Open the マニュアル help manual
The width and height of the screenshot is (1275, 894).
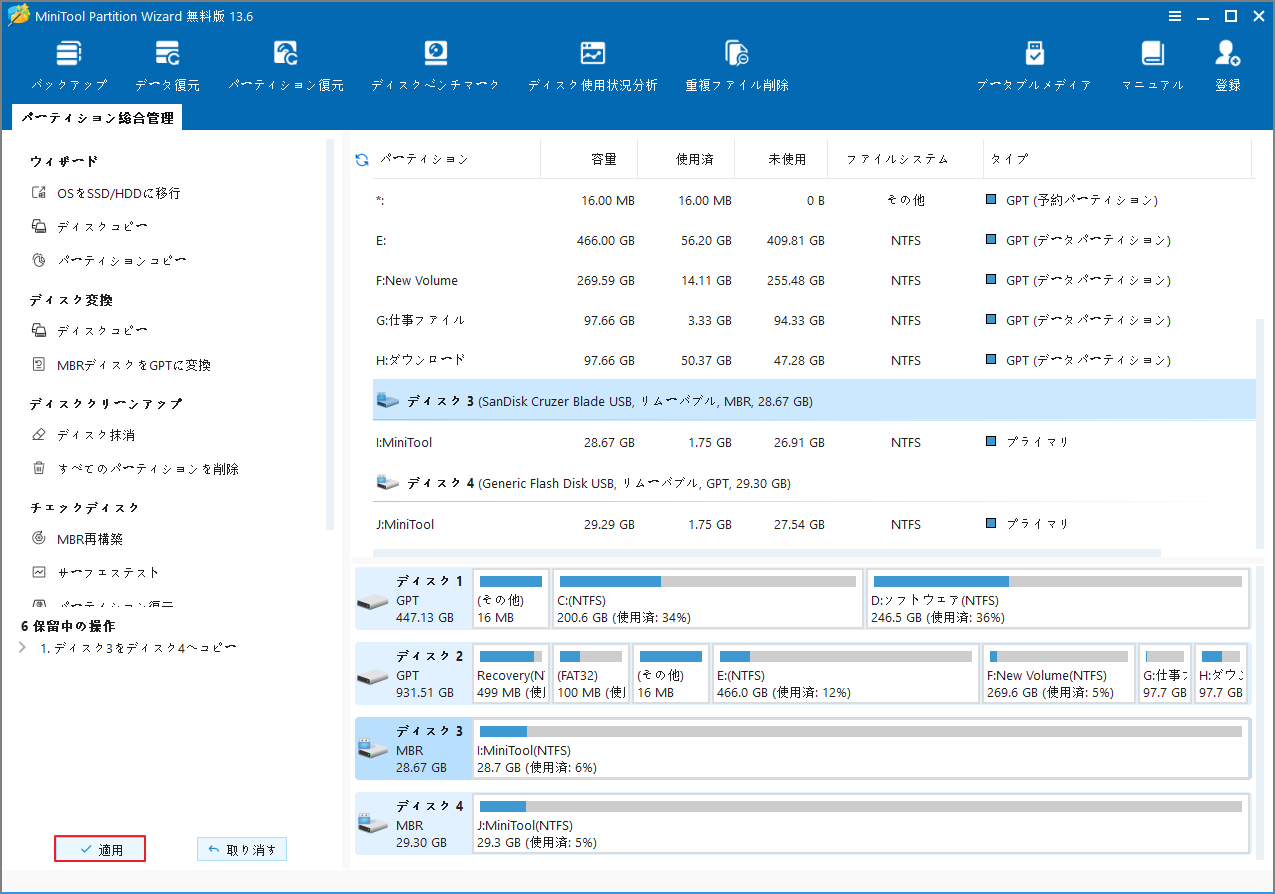click(1152, 62)
